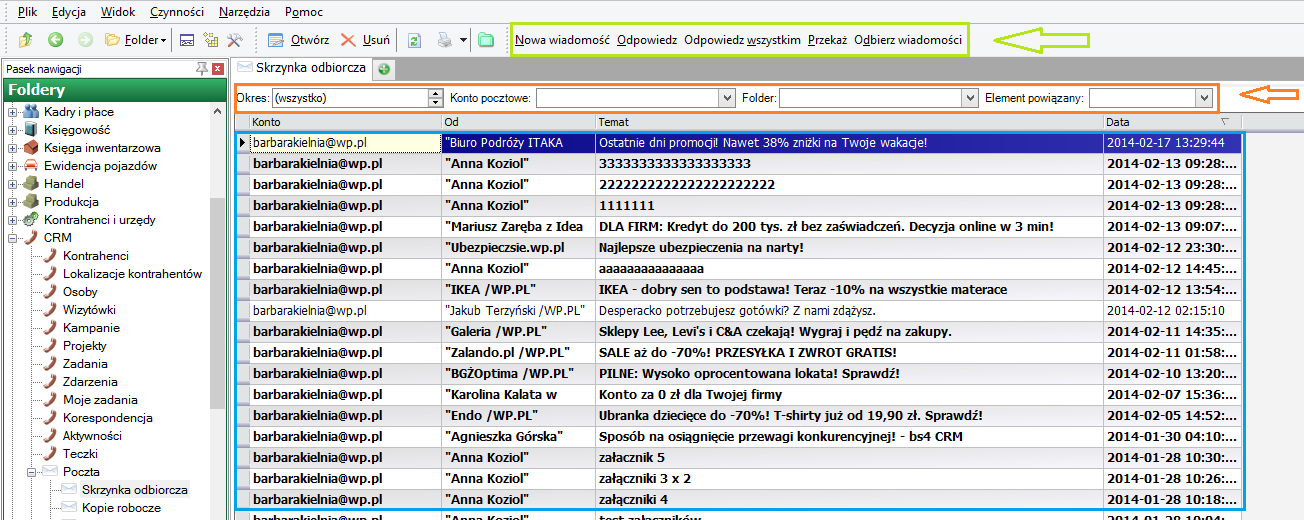Click the Odpowiedz reply button
This screenshot has height=520, width=1304.
[647, 40]
